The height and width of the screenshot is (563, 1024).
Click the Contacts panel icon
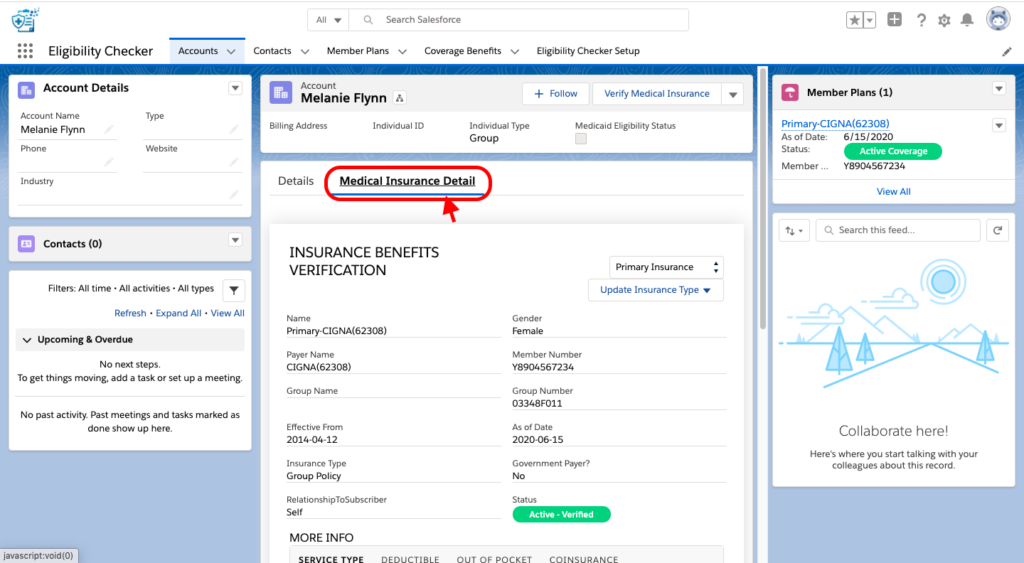[x=26, y=244]
